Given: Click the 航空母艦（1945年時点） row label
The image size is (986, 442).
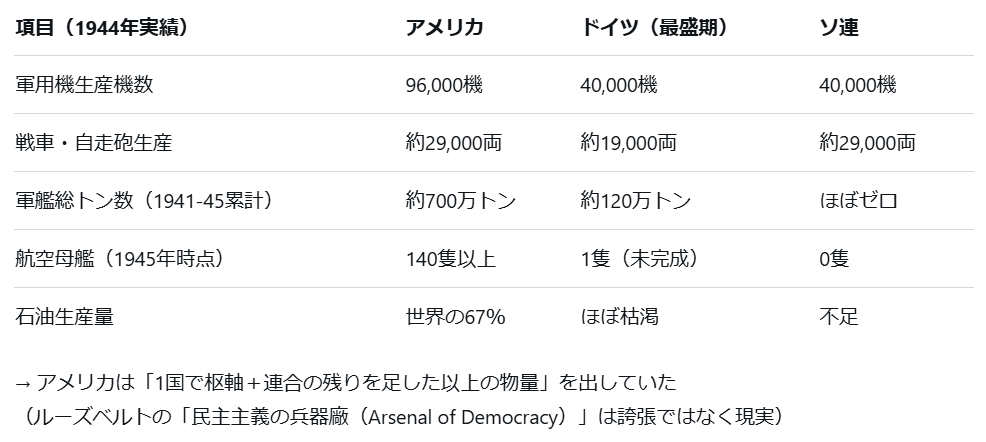Looking at the screenshot, I should click(119, 259).
